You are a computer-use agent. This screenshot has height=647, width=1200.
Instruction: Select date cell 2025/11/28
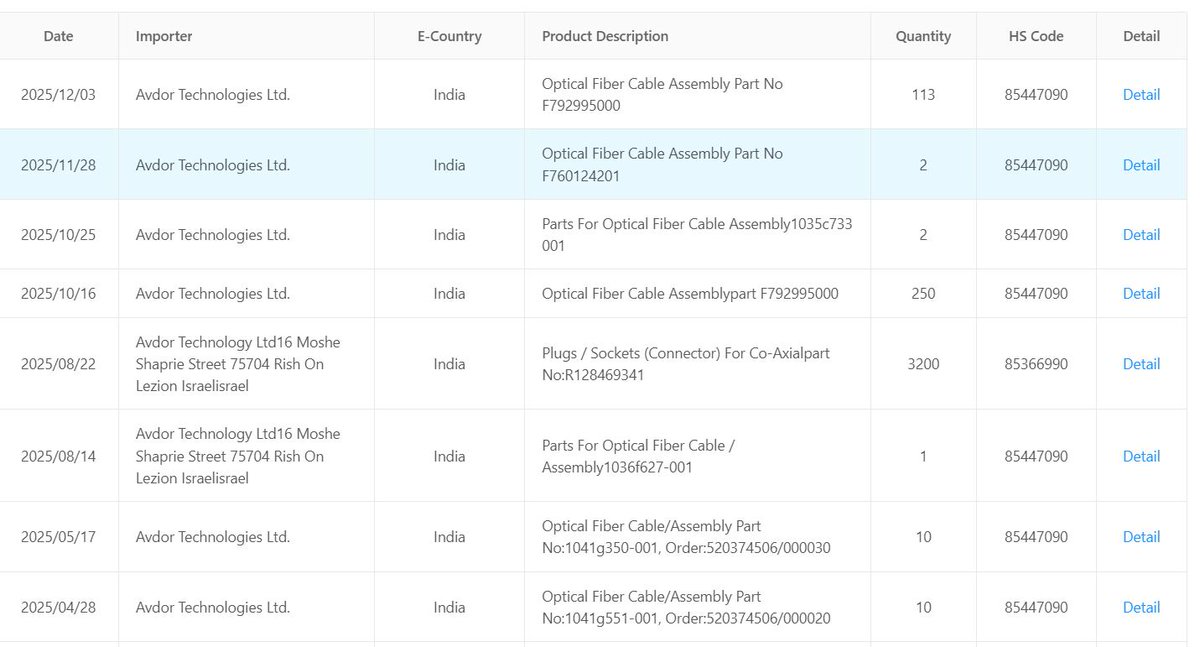[58, 165]
